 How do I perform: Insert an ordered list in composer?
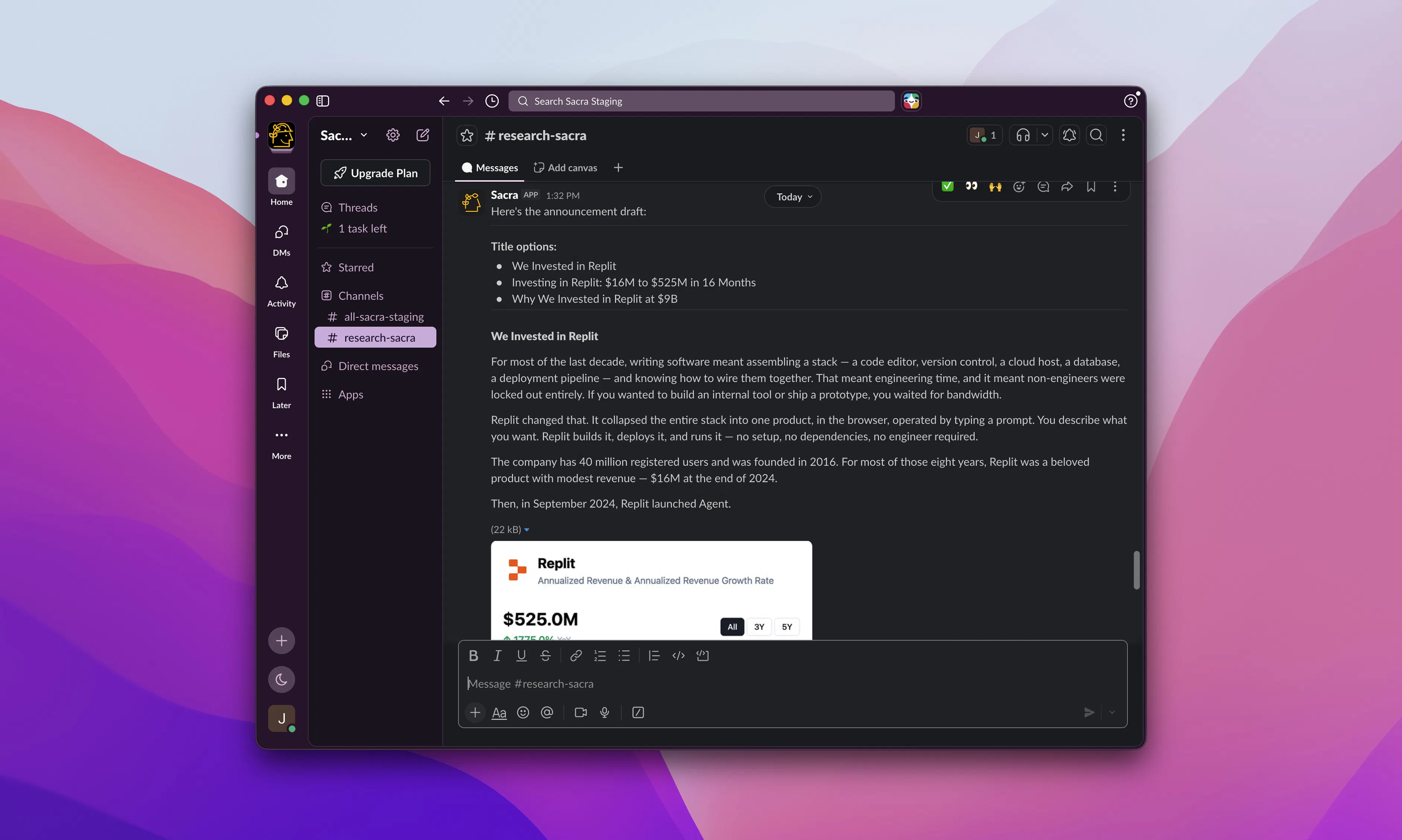[600, 655]
